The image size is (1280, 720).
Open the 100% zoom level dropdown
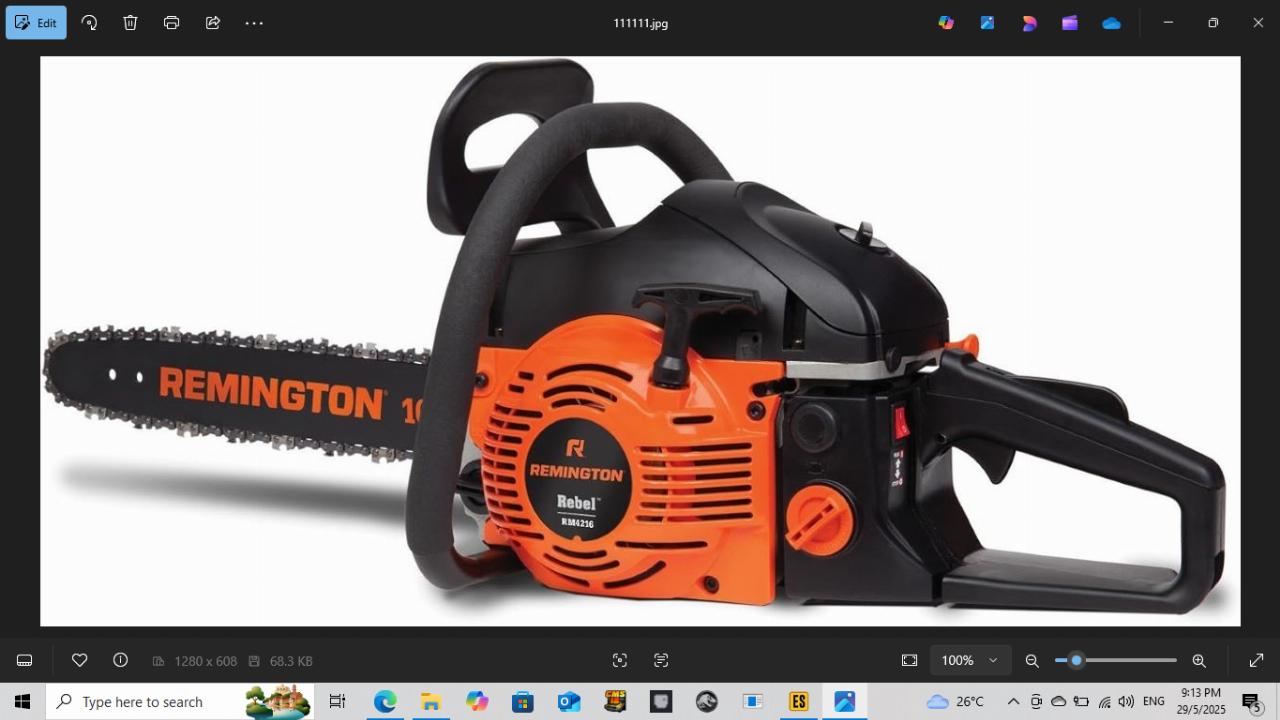(970, 660)
